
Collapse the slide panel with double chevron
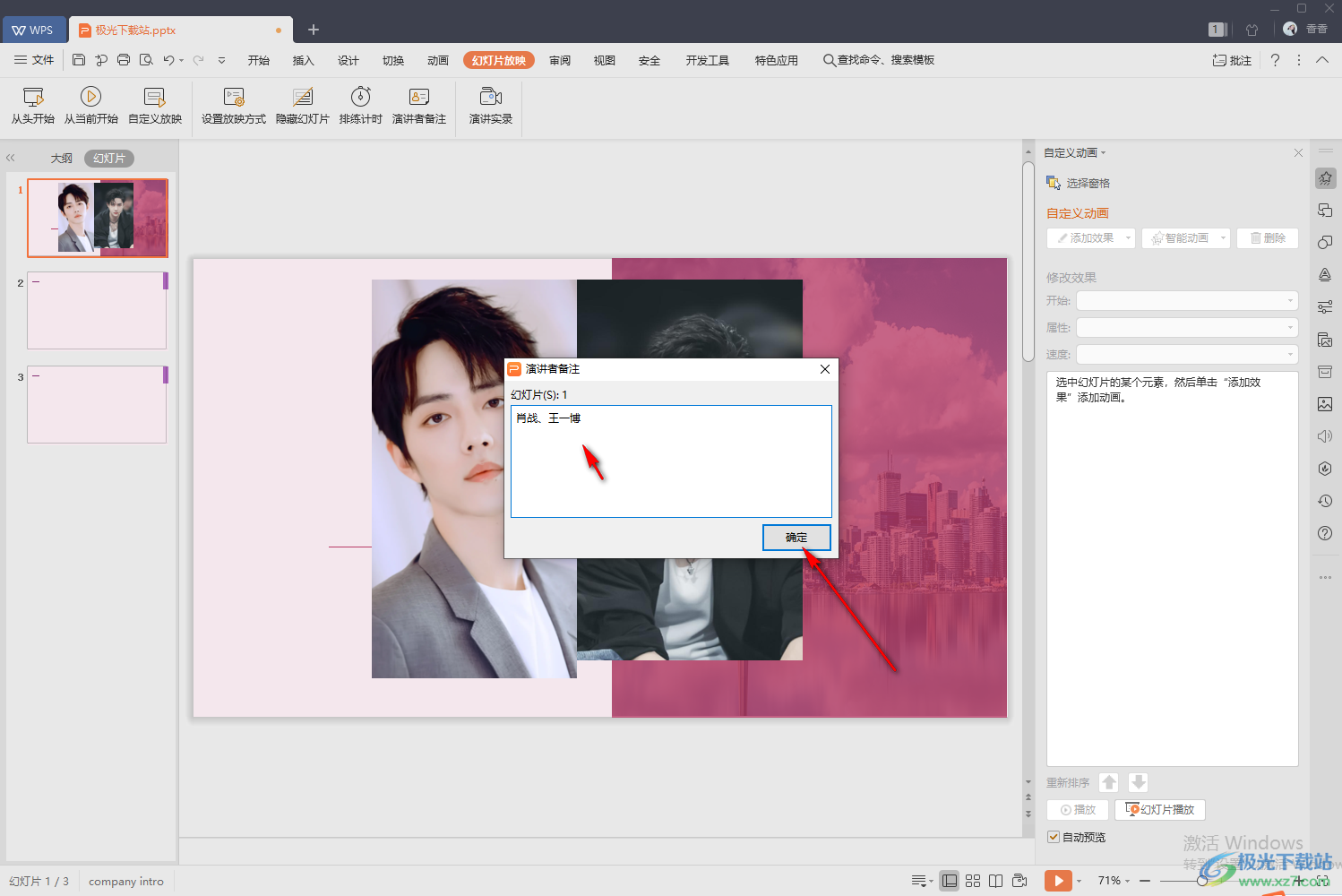point(11,158)
